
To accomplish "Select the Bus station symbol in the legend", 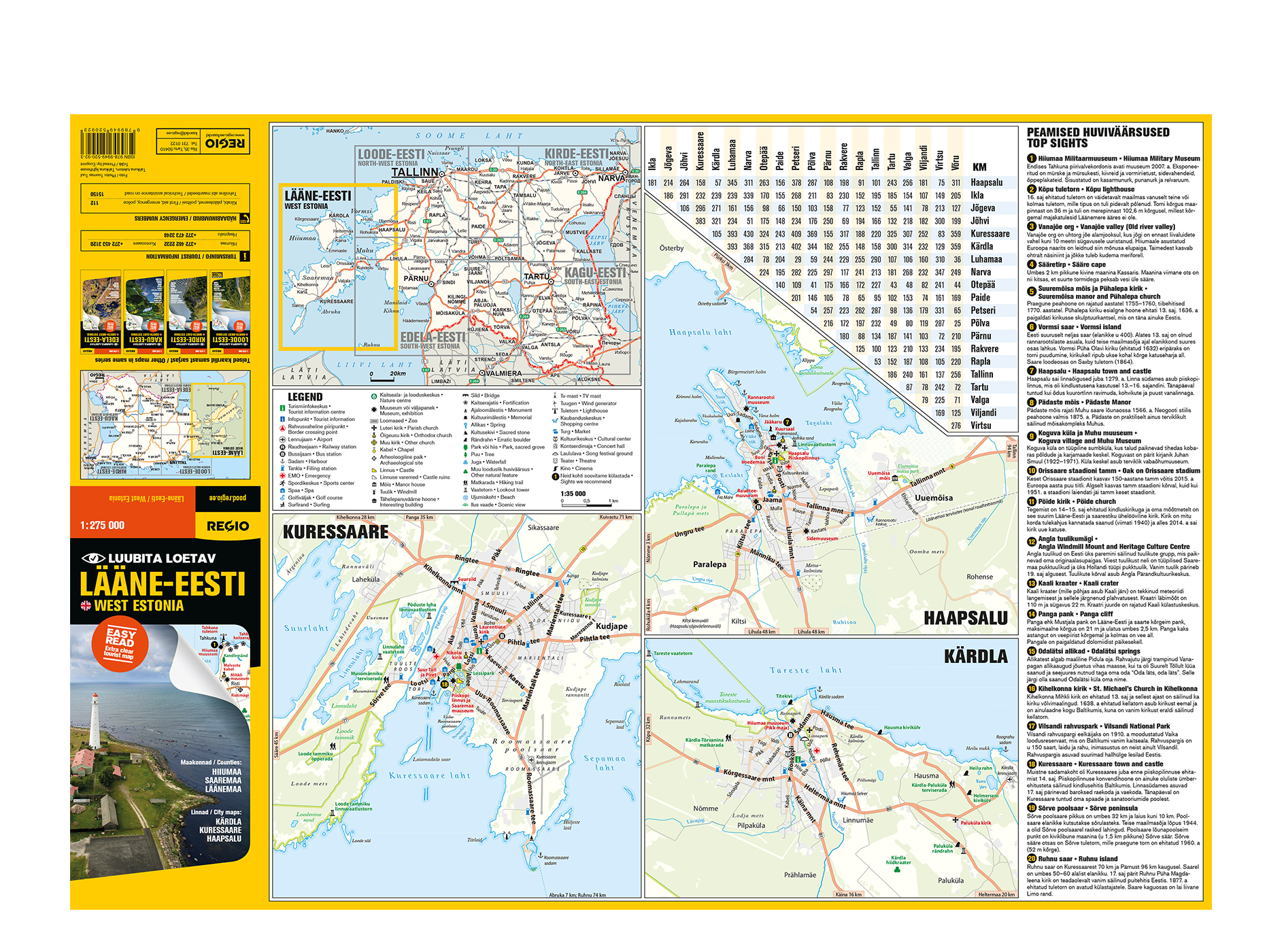I will (282, 454).
